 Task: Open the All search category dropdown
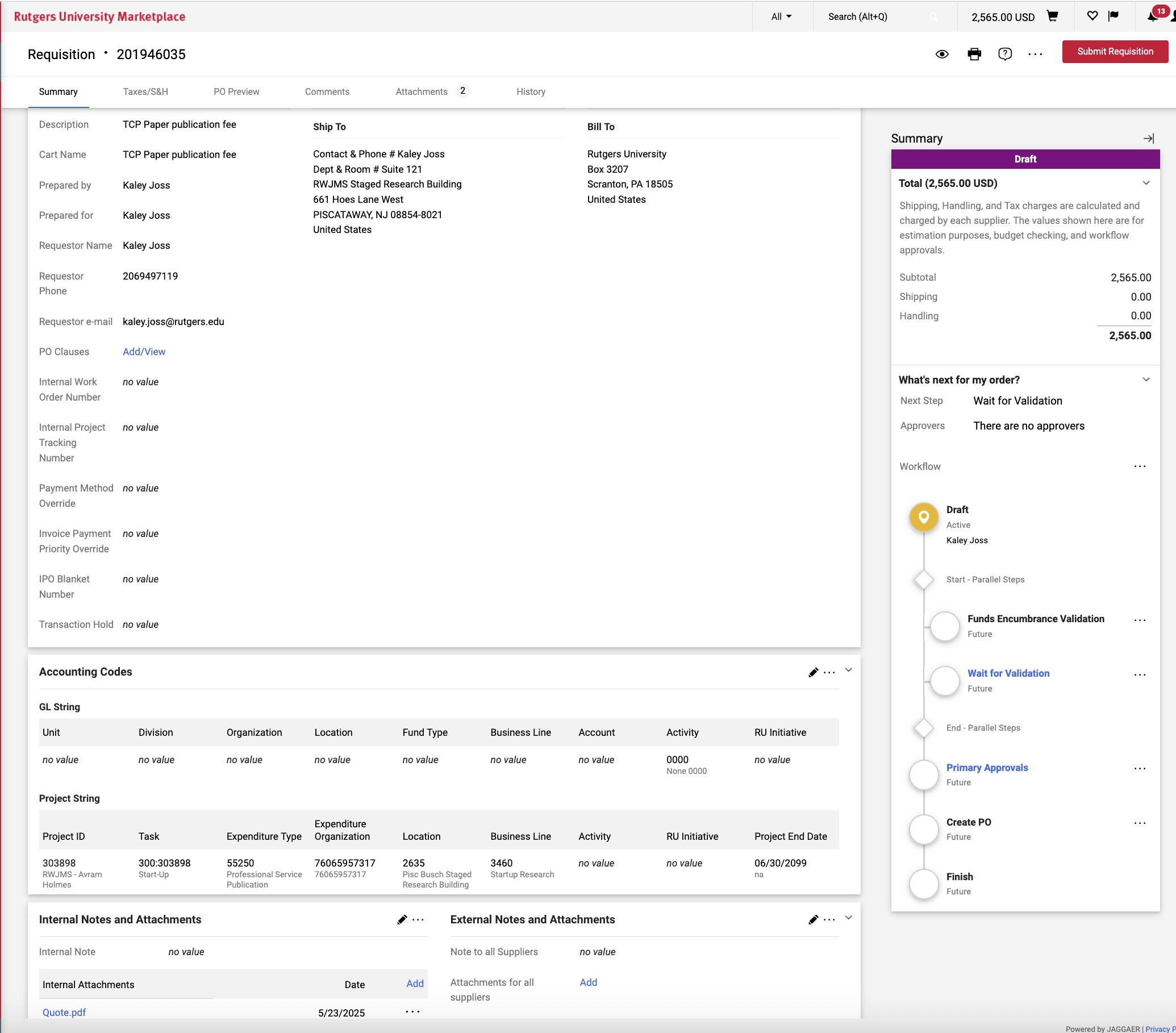[781, 16]
